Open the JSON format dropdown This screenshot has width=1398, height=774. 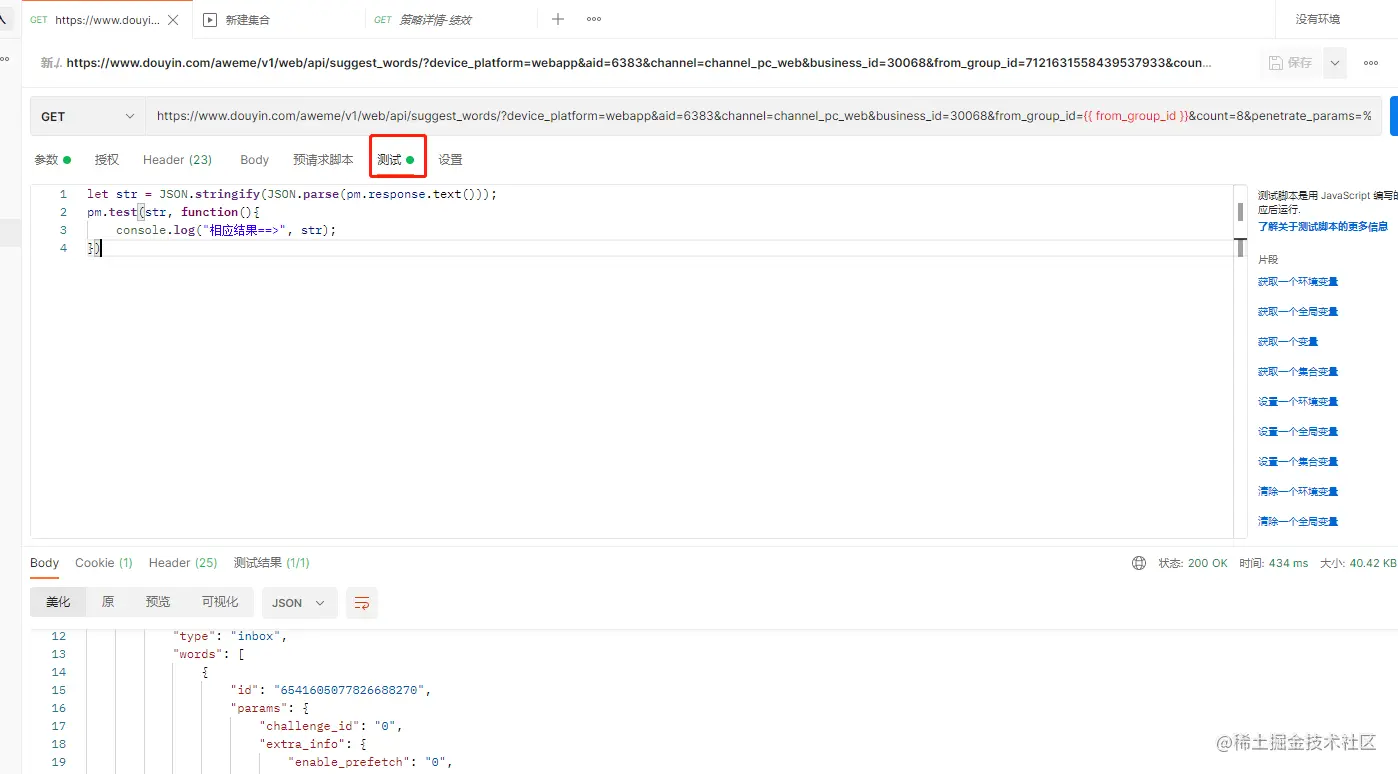[x=300, y=603]
